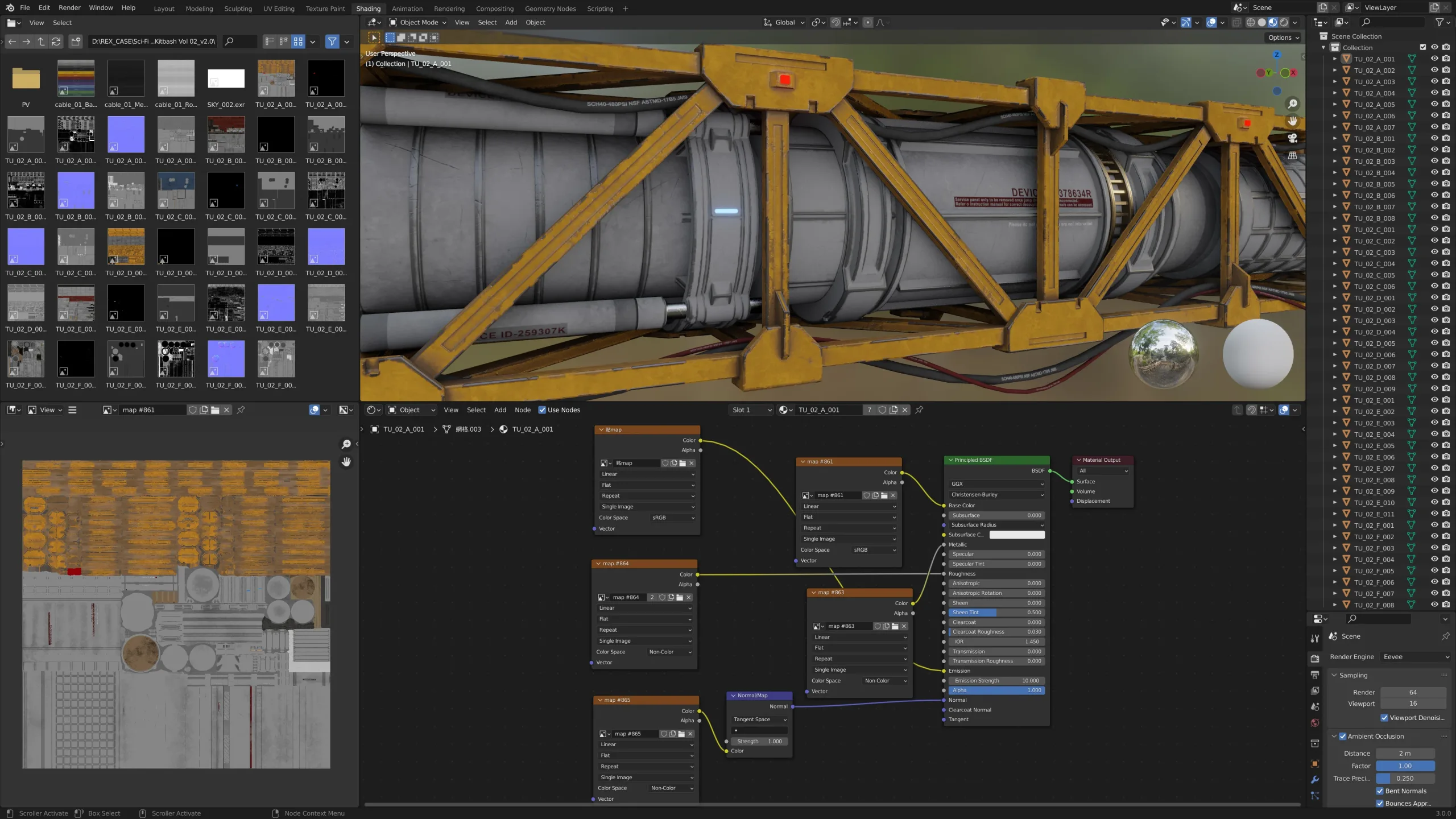This screenshot has width=1456, height=819.
Task: Open the filter funnel icon in file browser
Action: pos(333,42)
